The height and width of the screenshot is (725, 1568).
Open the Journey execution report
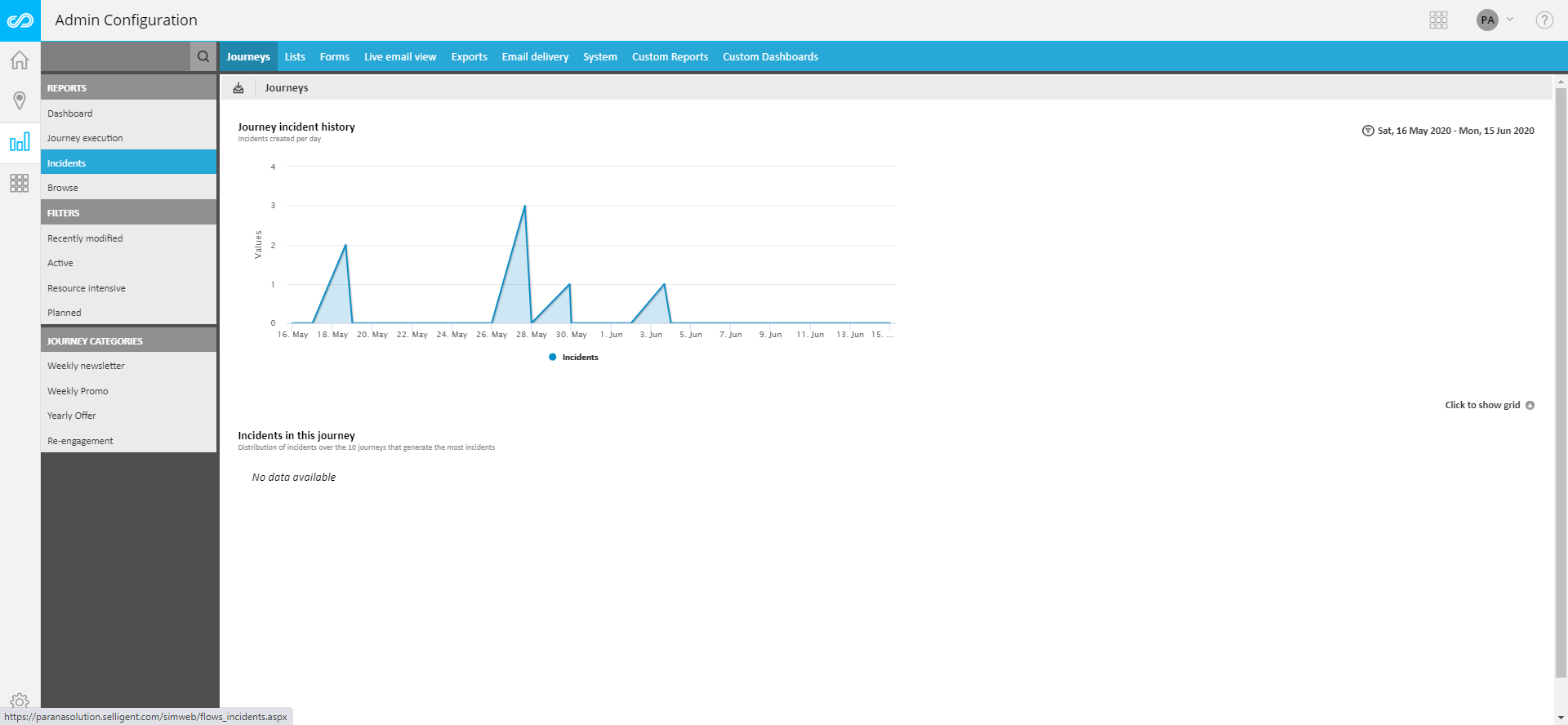pyautogui.click(x=85, y=138)
